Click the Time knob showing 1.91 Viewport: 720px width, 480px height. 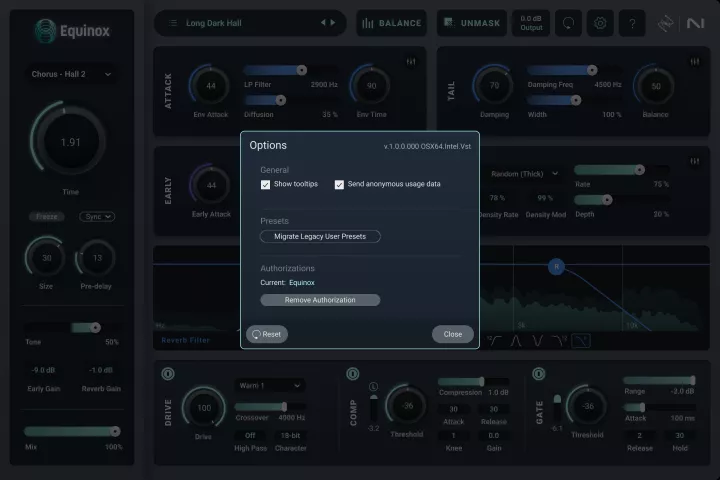(x=70, y=142)
